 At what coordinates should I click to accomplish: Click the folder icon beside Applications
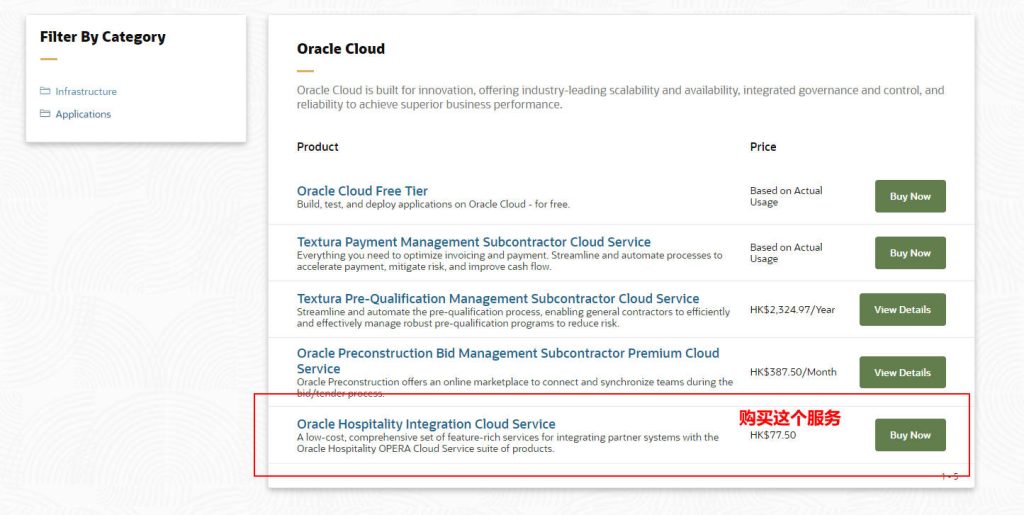45,113
